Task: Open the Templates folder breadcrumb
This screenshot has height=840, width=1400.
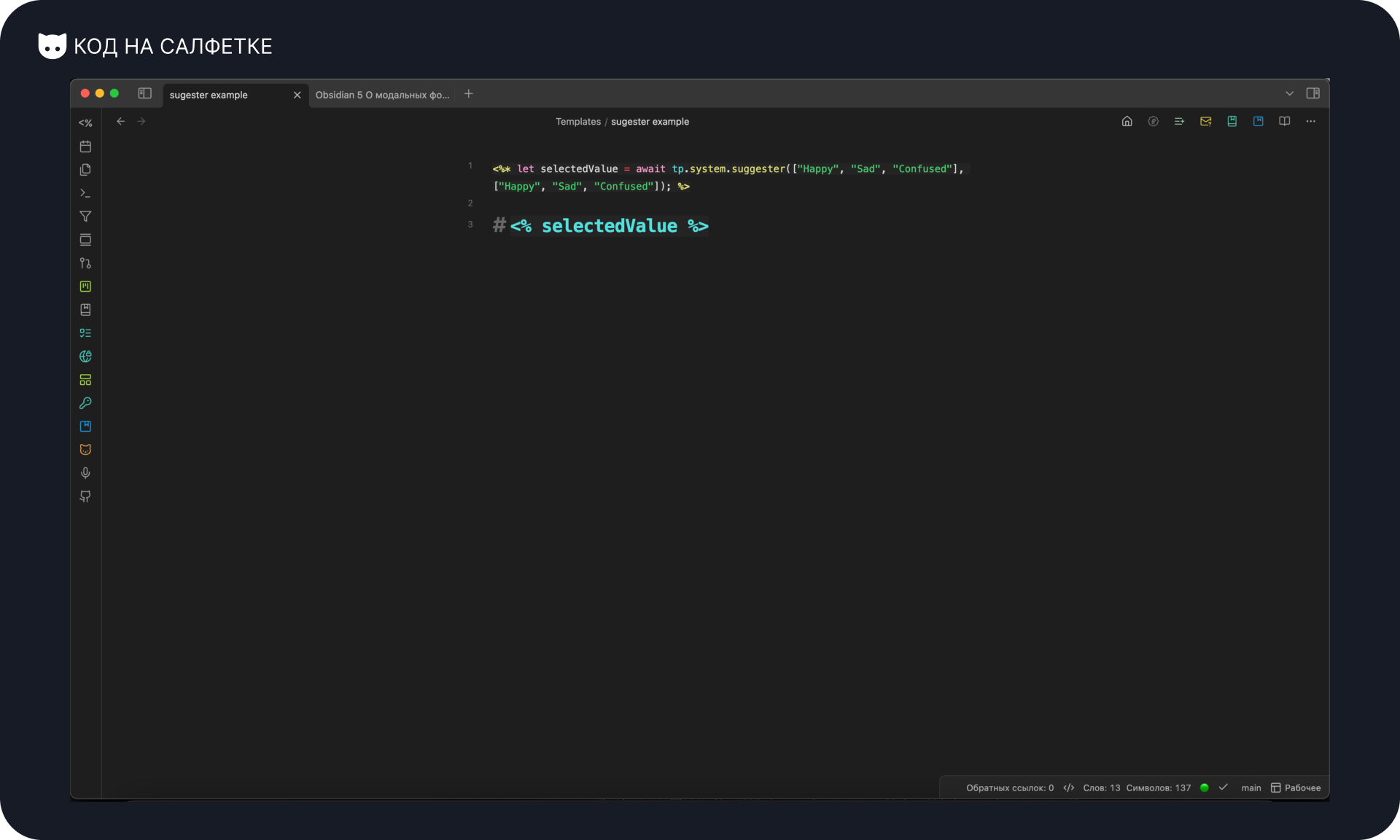Action: tap(578, 122)
